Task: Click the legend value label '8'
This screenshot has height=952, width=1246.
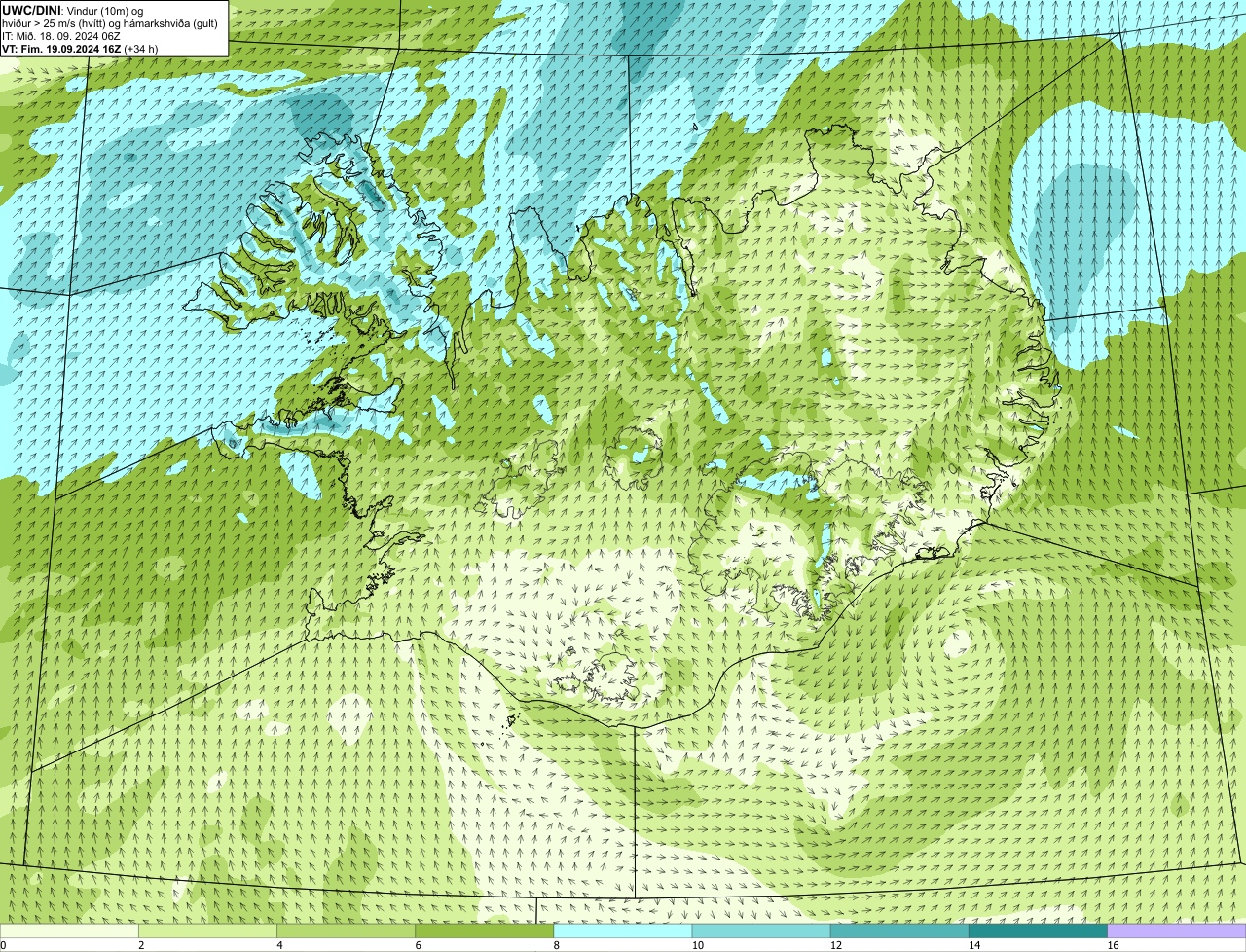Action: tap(557, 945)
